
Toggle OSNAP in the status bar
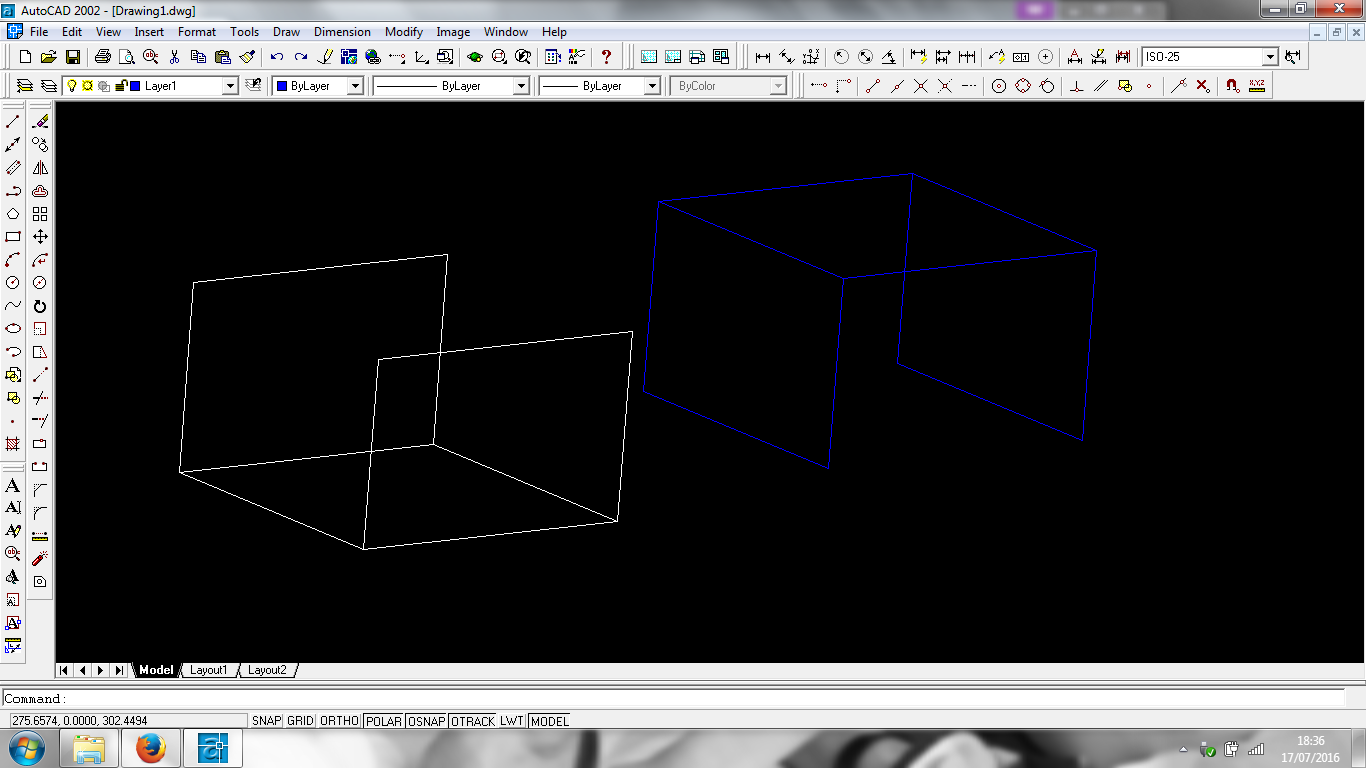tap(427, 721)
